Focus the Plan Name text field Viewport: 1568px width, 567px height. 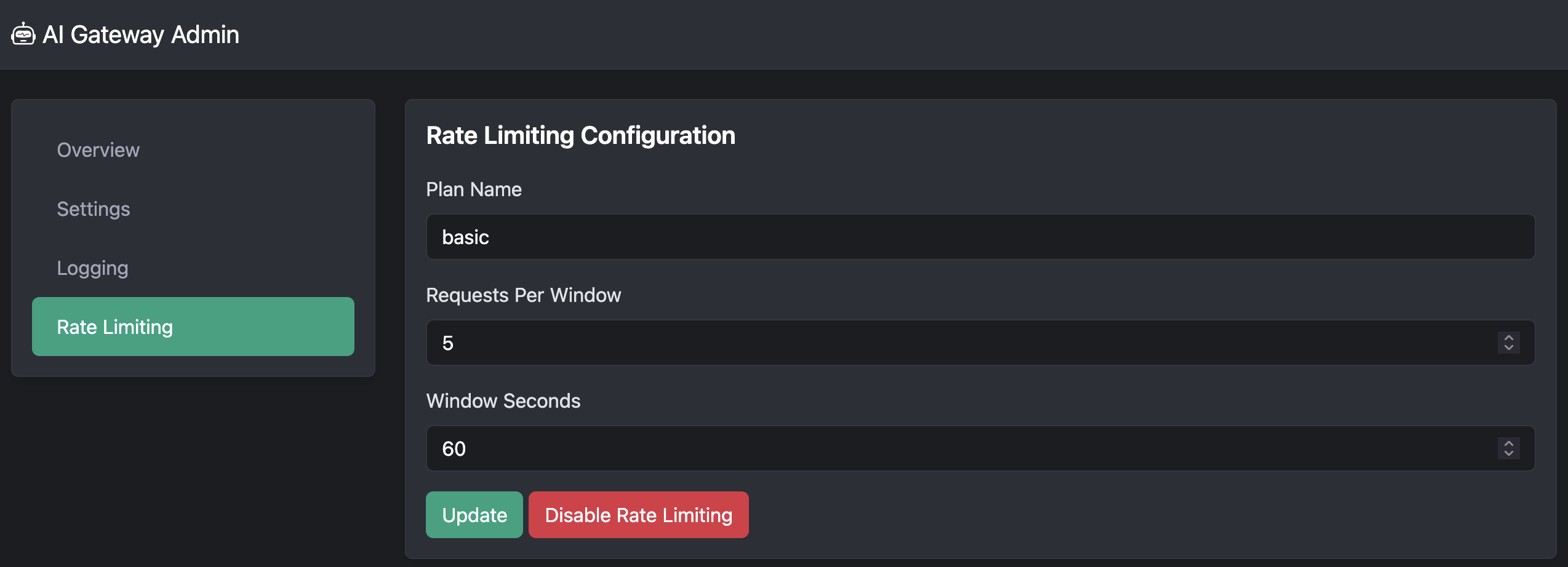click(980, 237)
